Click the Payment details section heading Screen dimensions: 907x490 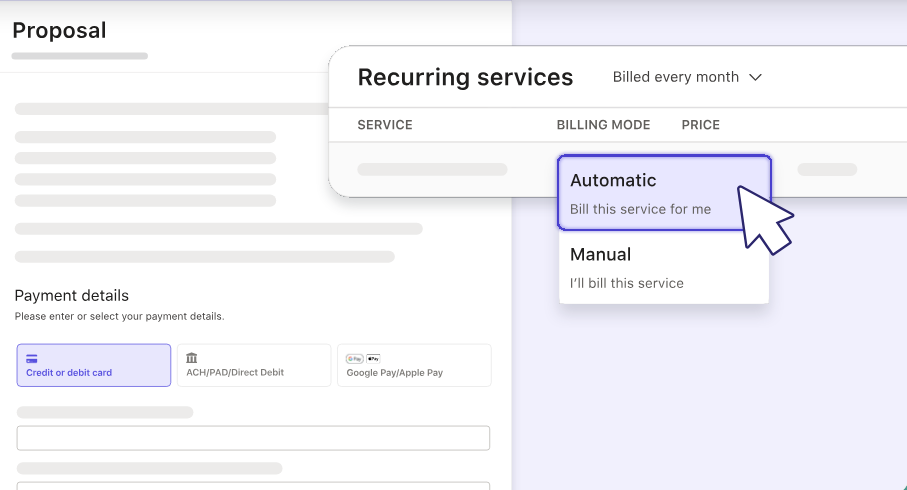(71, 295)
